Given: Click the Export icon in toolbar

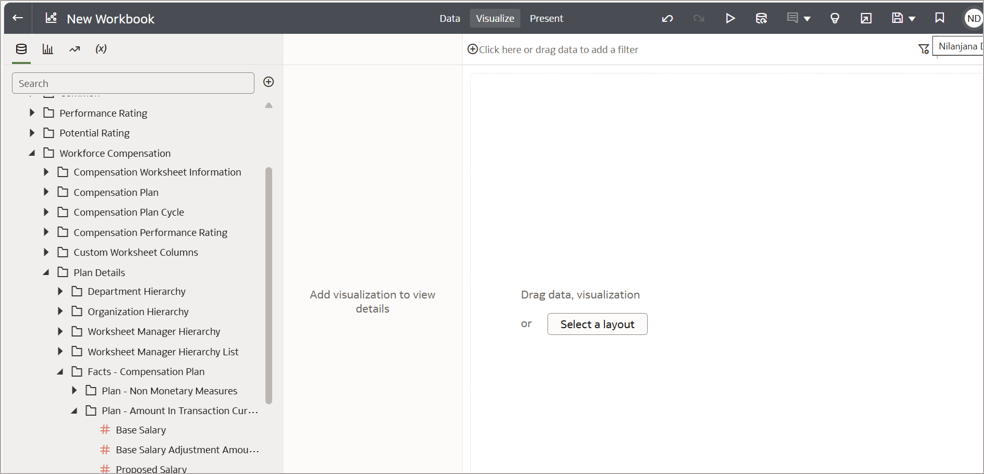Looking at the screenshot, I should pos(866,19).
